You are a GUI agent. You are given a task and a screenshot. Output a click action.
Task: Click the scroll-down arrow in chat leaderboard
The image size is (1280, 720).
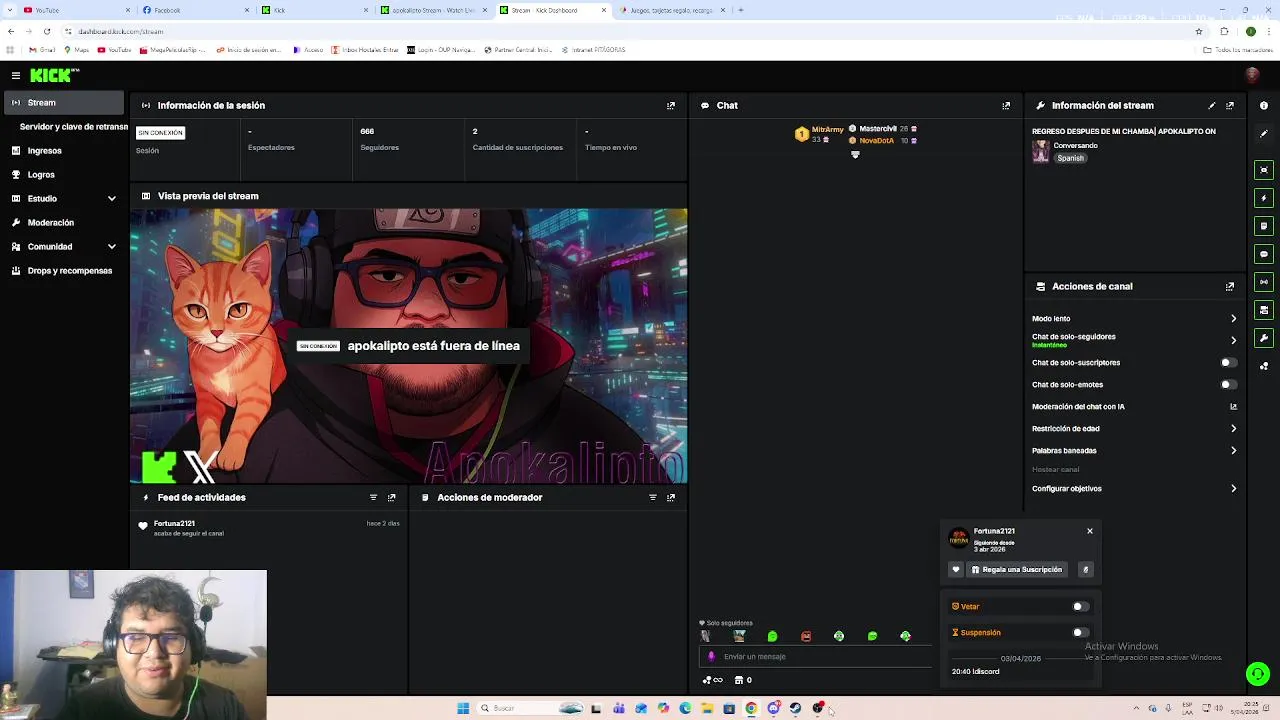(855, 154)
